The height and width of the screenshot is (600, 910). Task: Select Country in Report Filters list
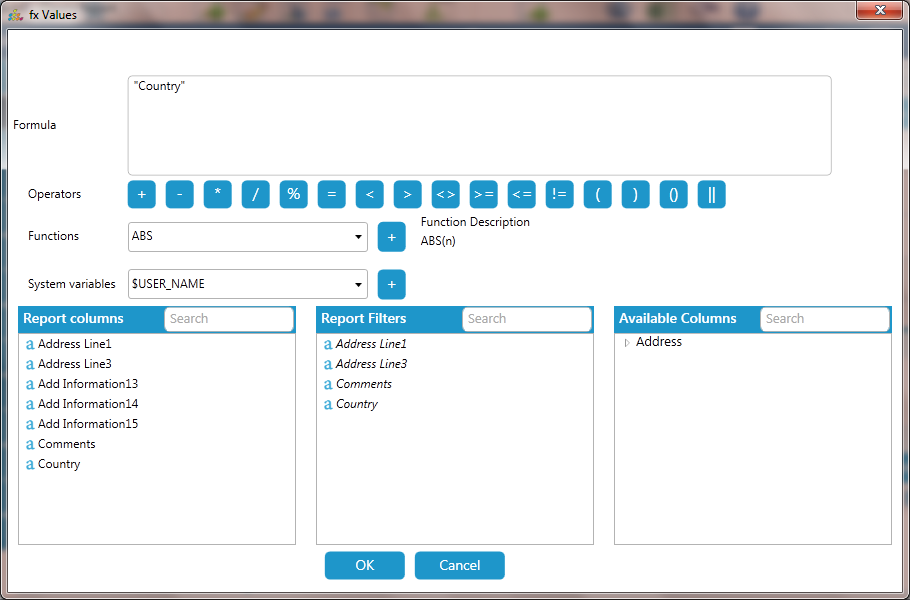[356, 404]
